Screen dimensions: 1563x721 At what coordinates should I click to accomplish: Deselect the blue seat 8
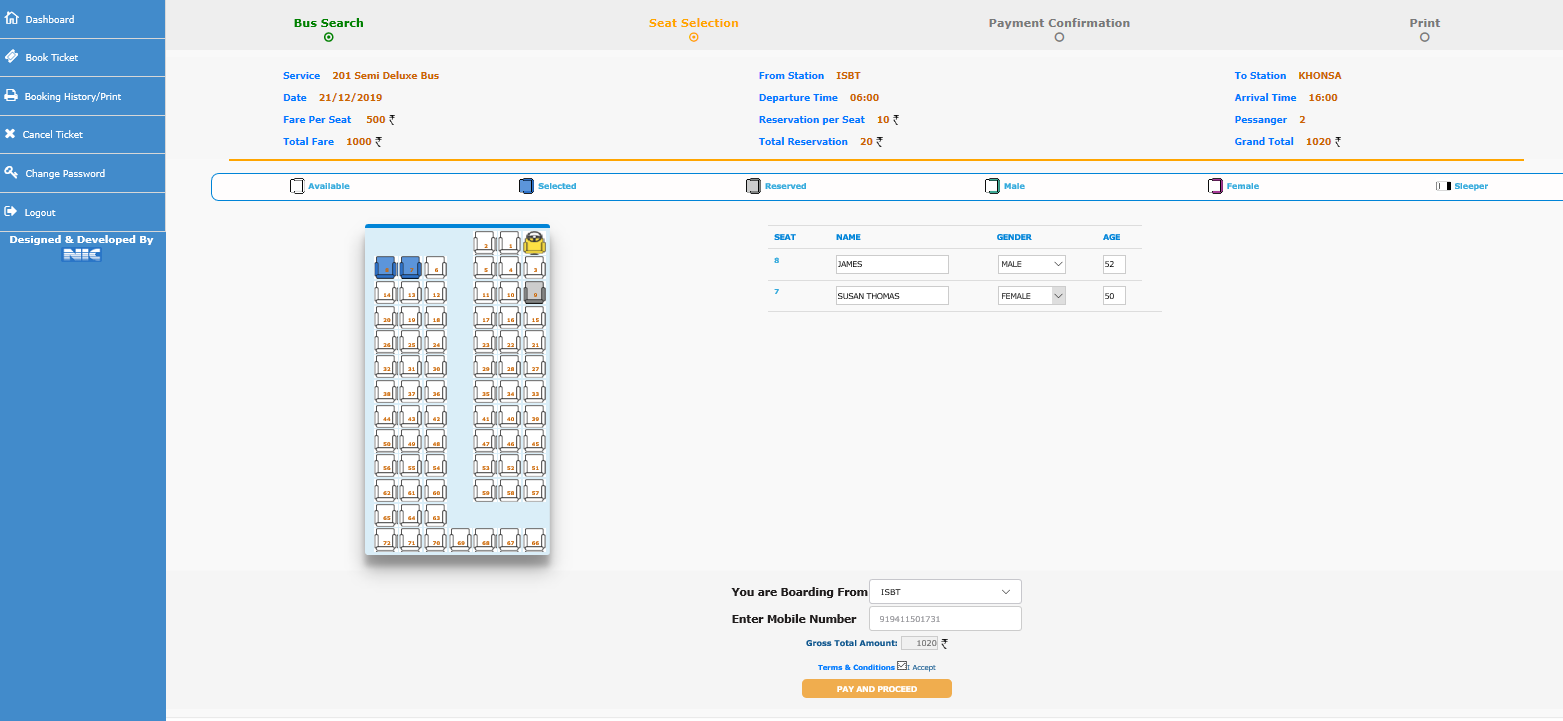(x=385, y=267)
